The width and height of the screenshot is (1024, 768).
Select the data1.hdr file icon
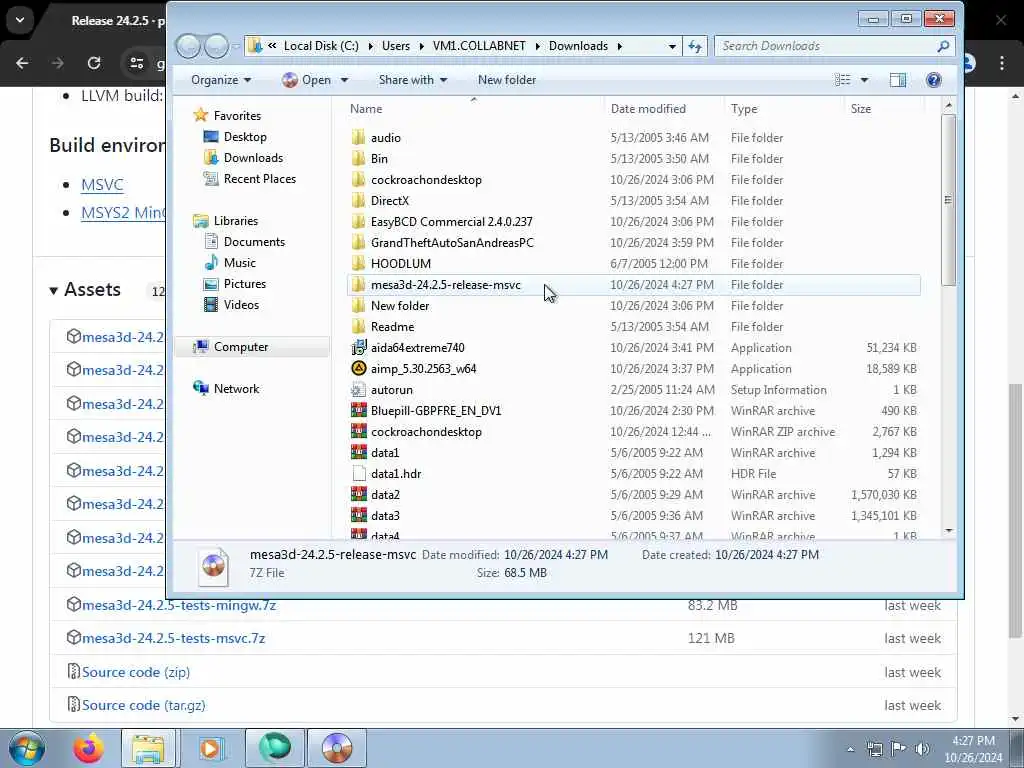pyautogui.click(x=359, y=473)
